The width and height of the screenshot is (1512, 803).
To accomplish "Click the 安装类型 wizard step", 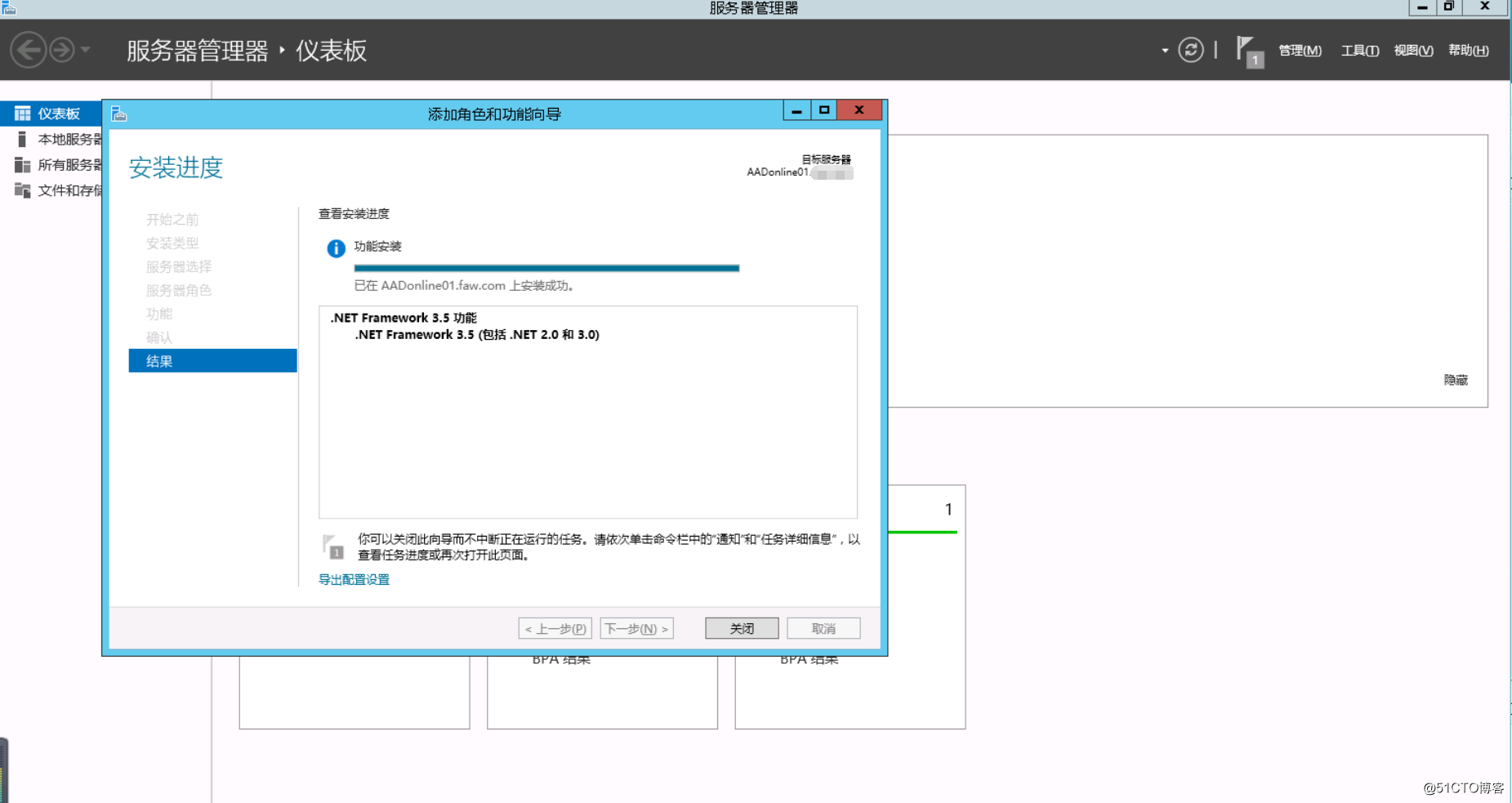I will click(172, 243).
